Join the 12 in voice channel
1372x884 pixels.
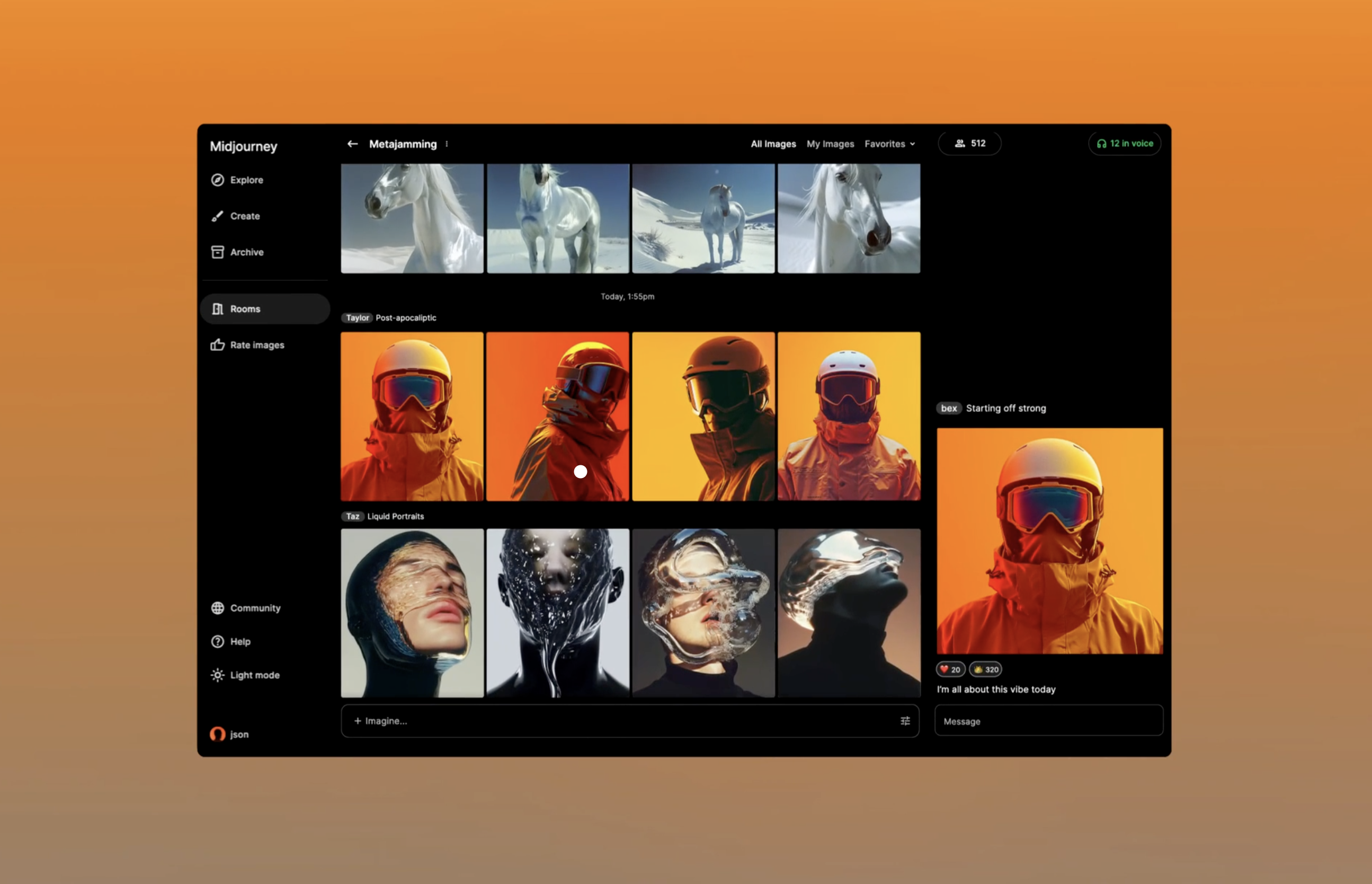tap(1124, 144)
